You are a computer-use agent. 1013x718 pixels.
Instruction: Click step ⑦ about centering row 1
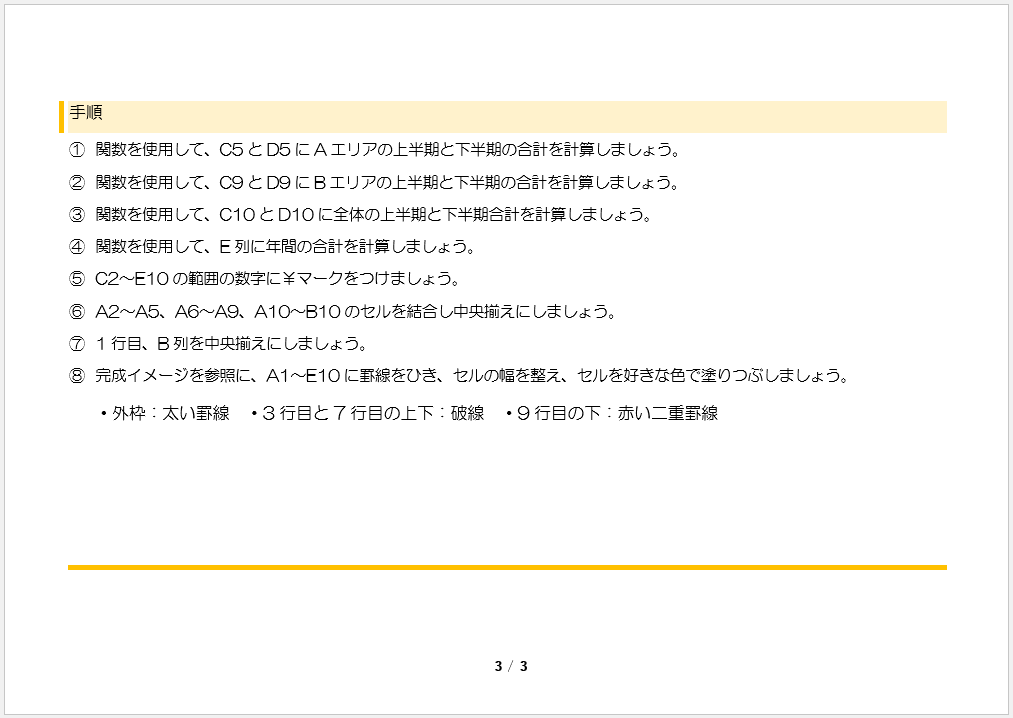(x=218, y=343)
